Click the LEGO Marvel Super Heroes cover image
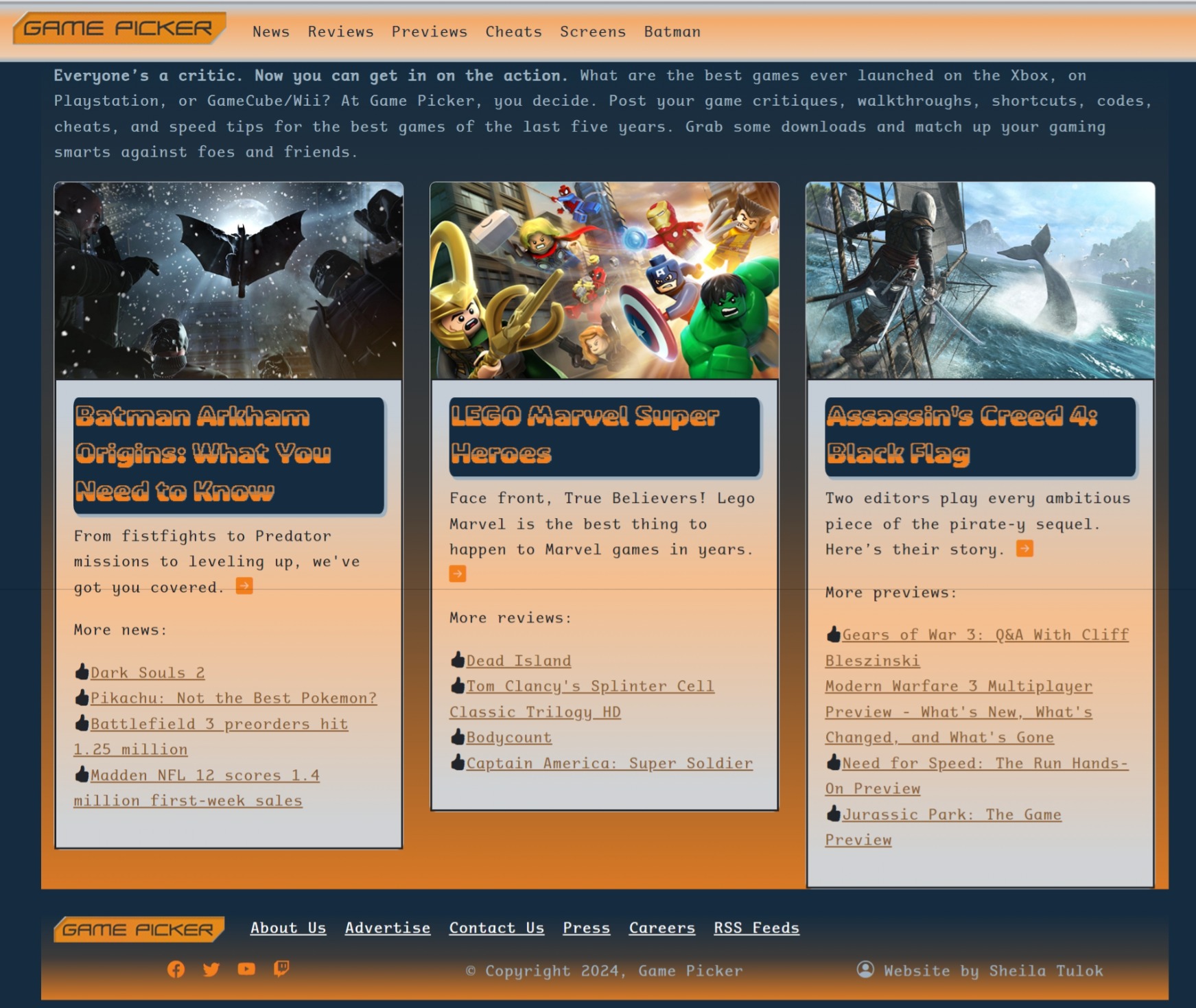 (605, 280)
